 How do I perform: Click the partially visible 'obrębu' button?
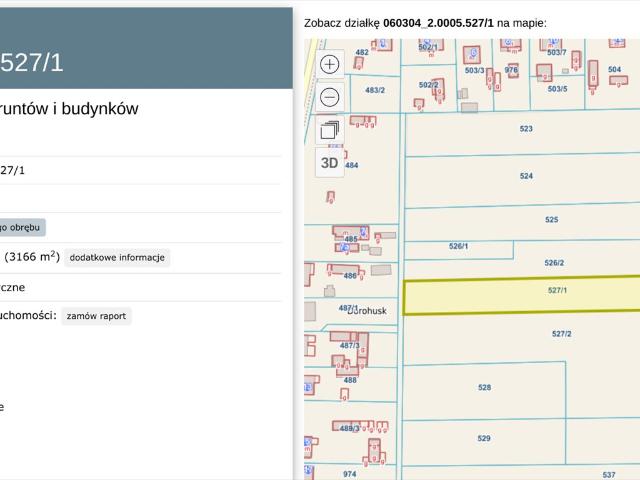click(x=22, y=227)
